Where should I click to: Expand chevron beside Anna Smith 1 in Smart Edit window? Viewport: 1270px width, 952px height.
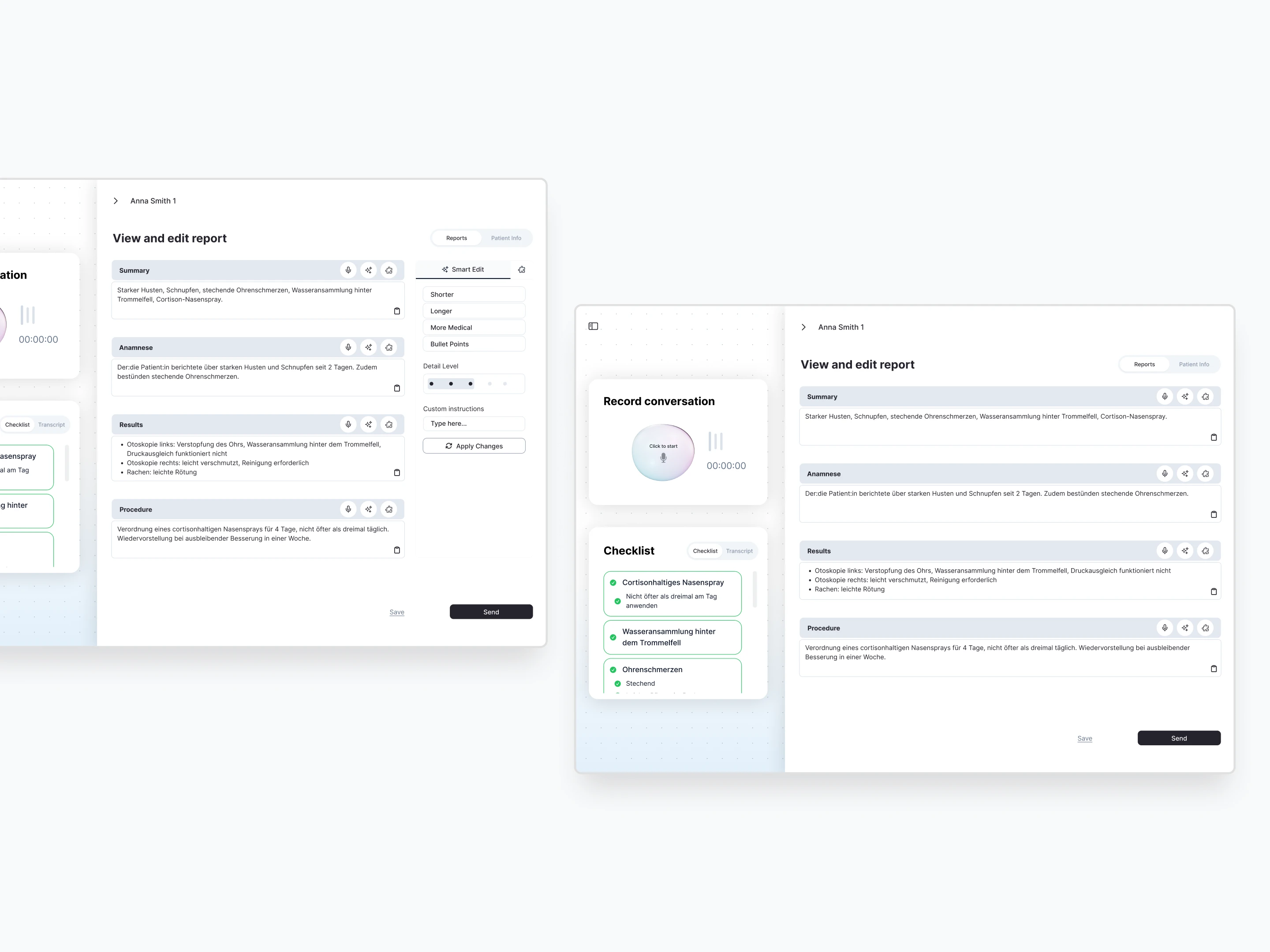116,201
